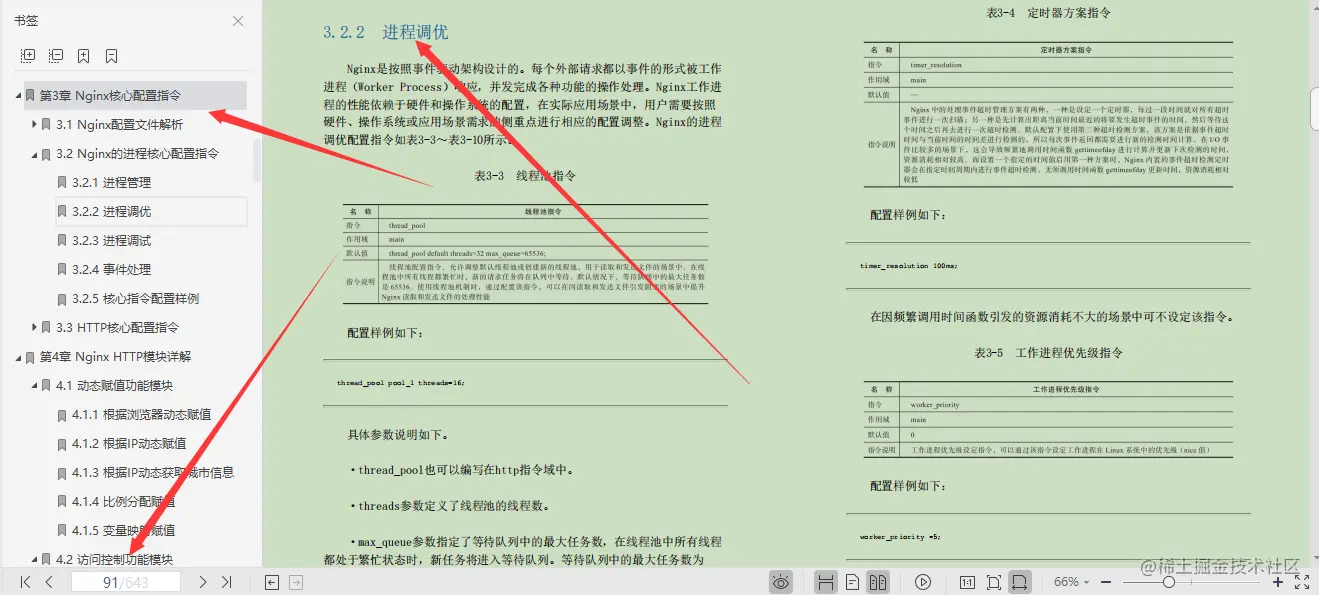1319x595 pixels.
Task: Expand the 3.3 HTTP核心配置指令 section
Action: [x=34, y=327]
